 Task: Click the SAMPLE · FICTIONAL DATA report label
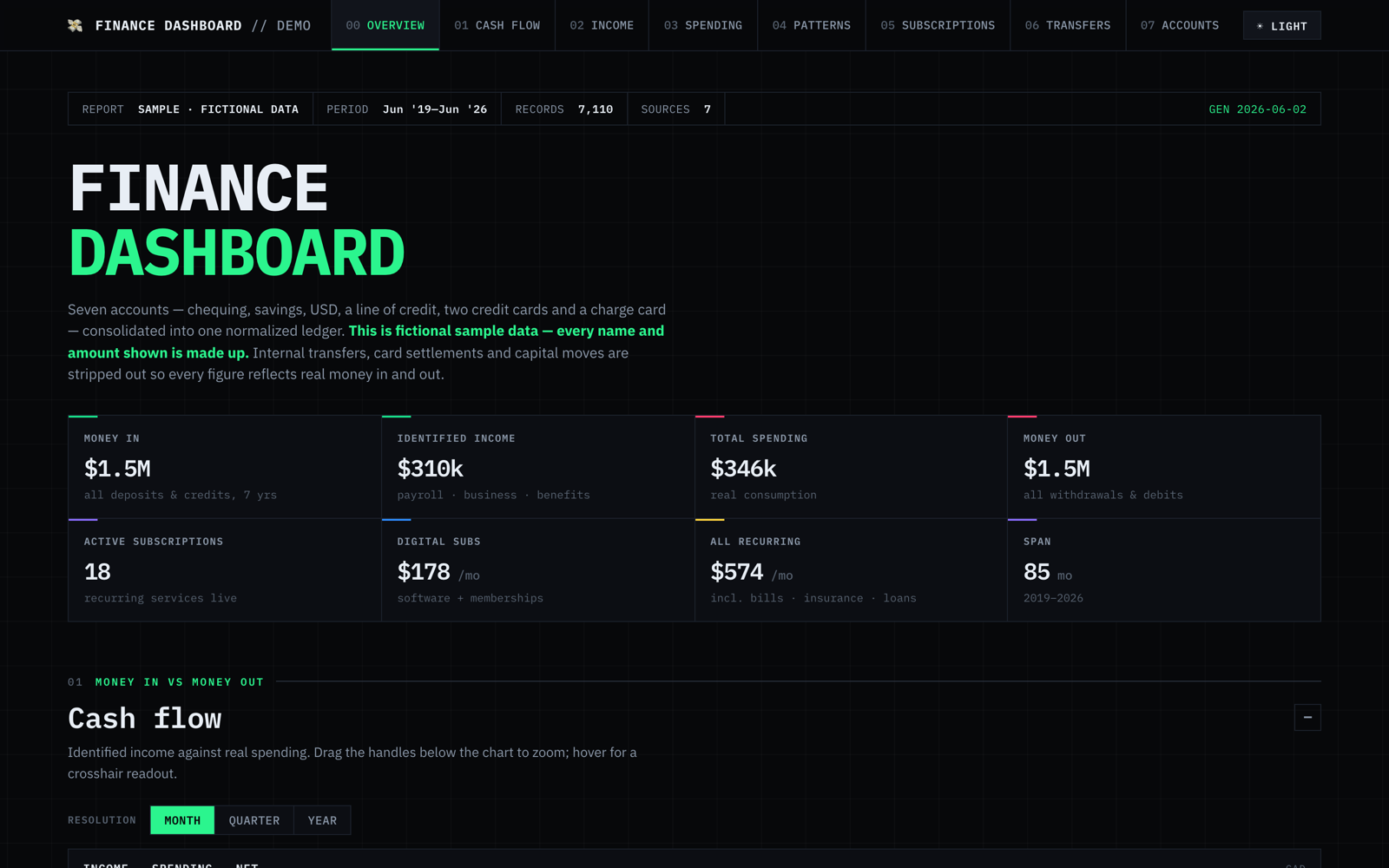tap(218, 109)
